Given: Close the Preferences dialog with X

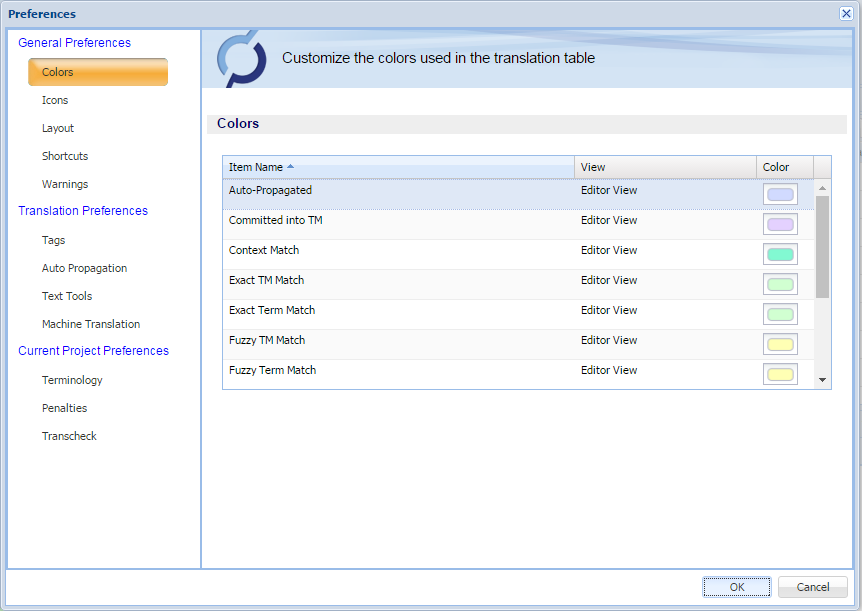Looking at the screenshot, I should click(846, 13).
